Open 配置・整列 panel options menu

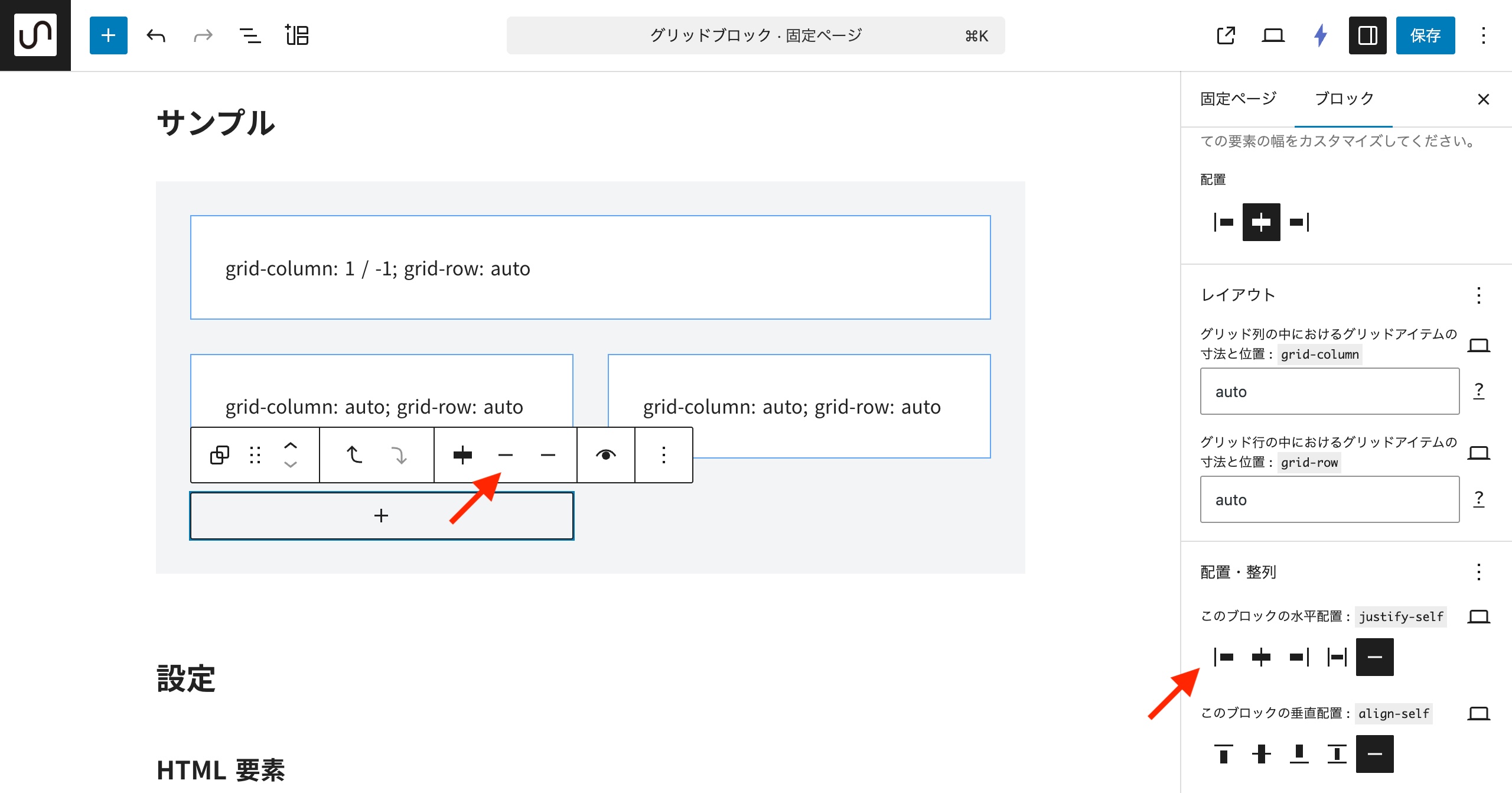point(1478,572)
